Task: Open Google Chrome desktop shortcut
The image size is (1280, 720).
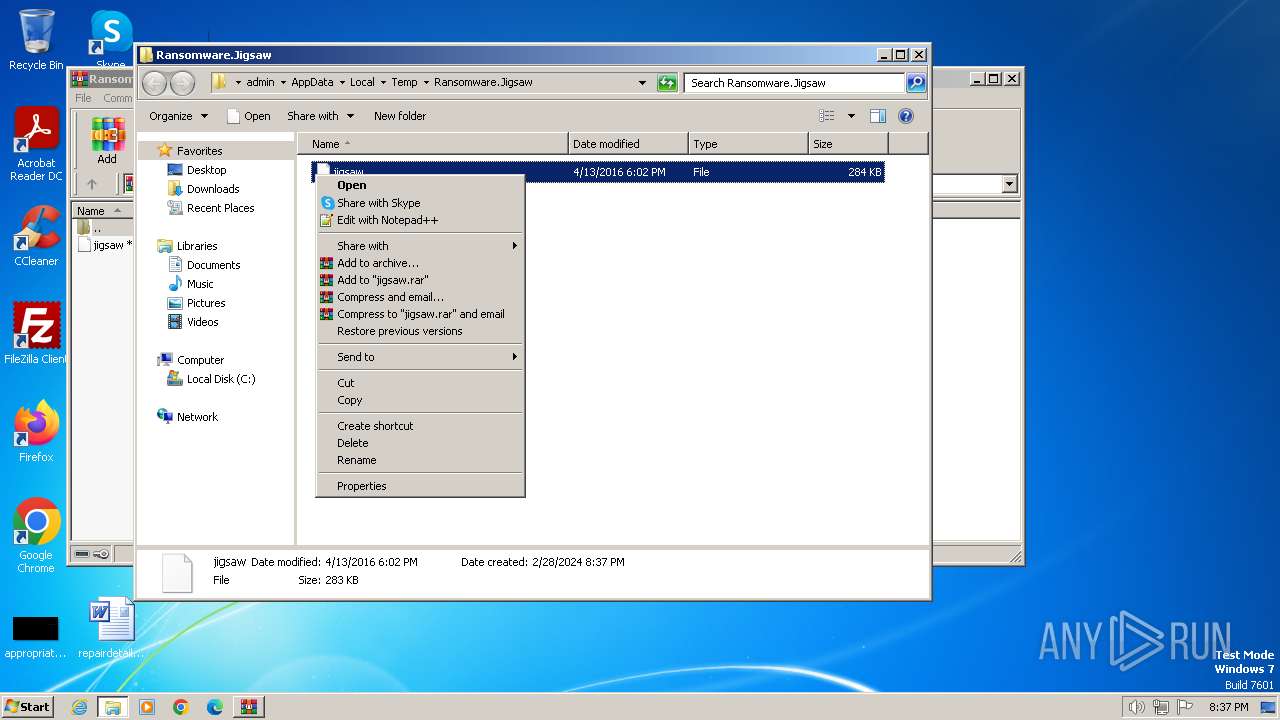Action: click(36, 536)
